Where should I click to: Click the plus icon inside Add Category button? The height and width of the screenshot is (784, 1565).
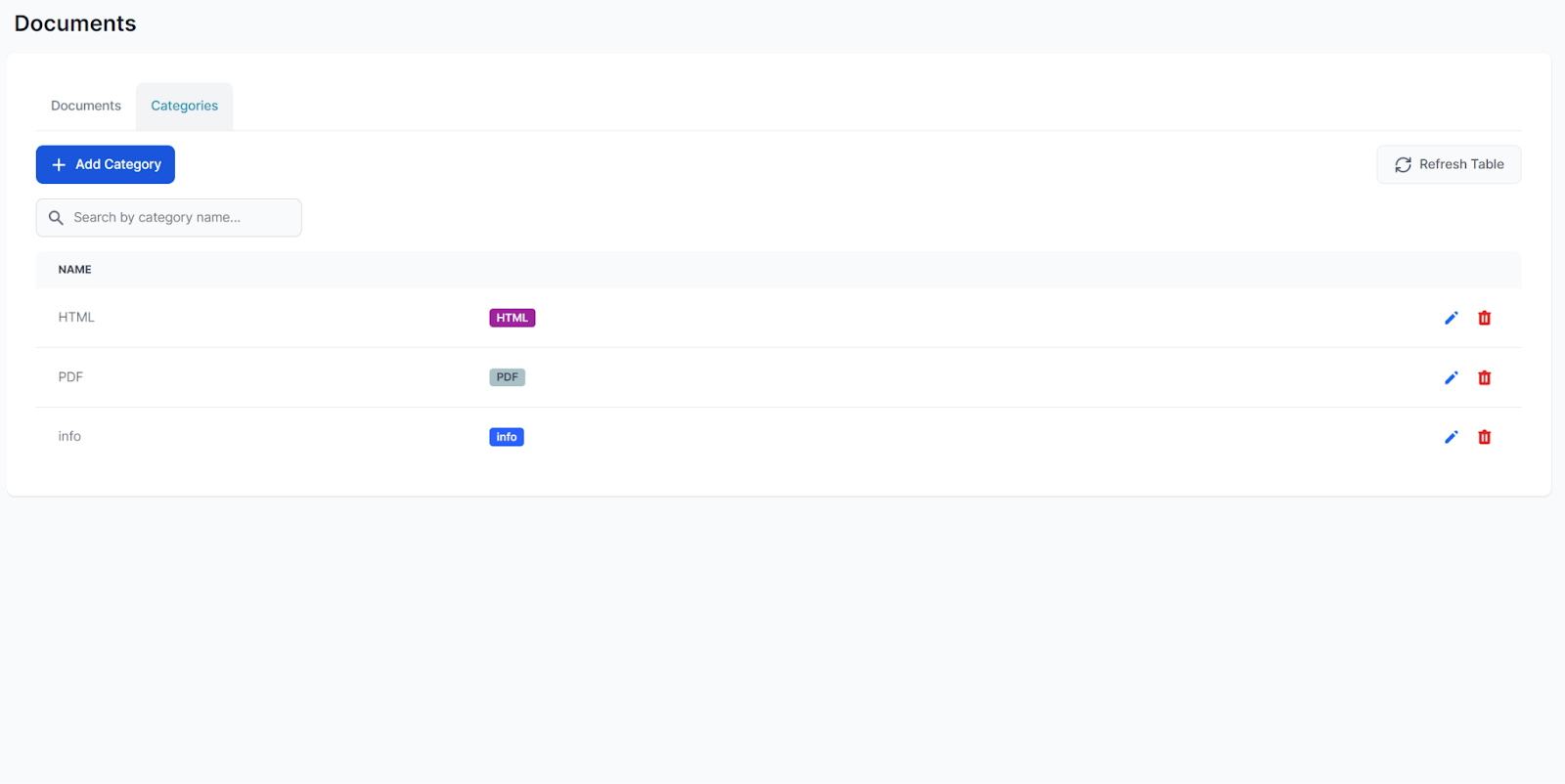[59, 164]
